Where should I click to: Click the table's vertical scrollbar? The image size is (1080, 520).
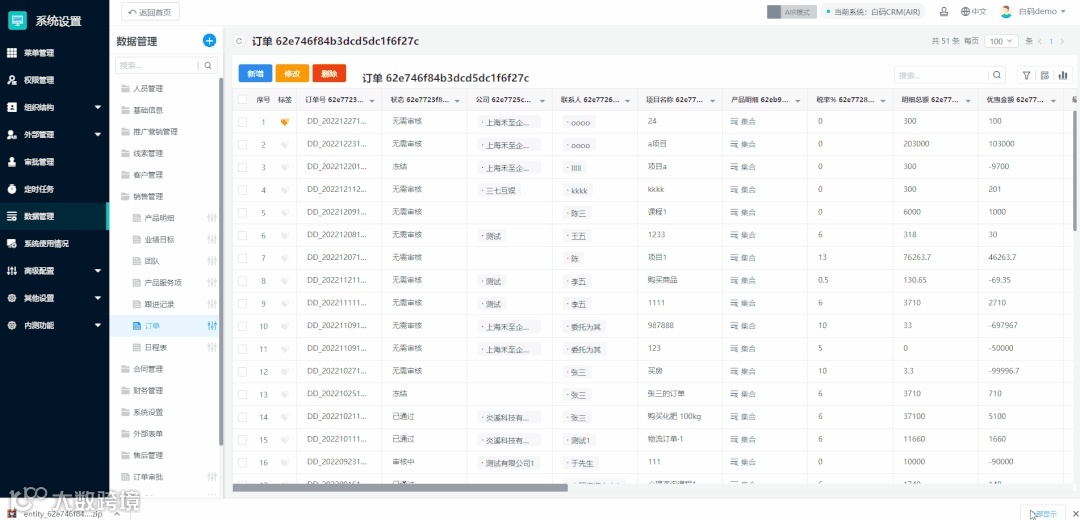1076,170
